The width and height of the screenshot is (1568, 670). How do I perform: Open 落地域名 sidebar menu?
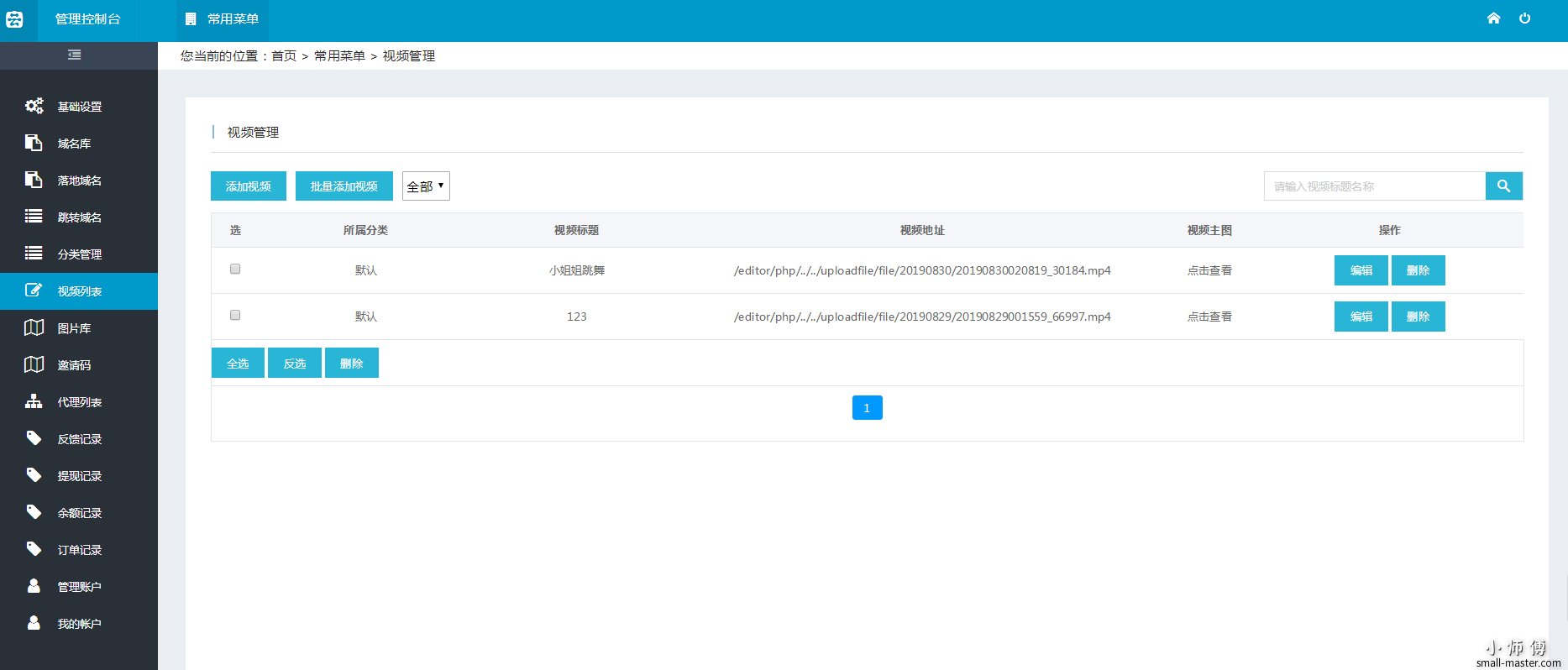(x=79, y=181)
